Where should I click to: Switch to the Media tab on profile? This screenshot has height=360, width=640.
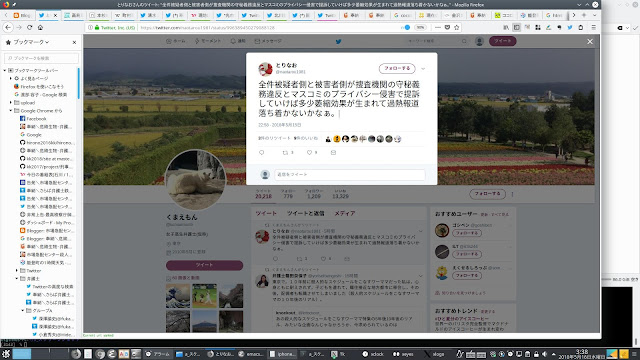pos(344,213)
